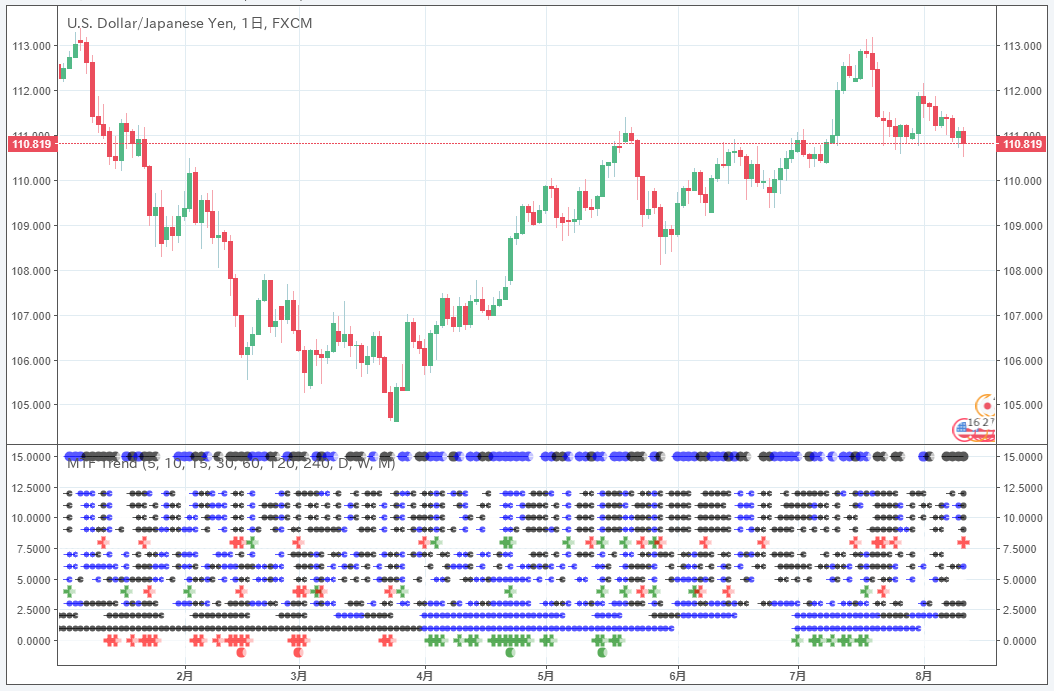Click the Japan flag economic event icon
Viewport: 1054px width, 691px height.
987,405
